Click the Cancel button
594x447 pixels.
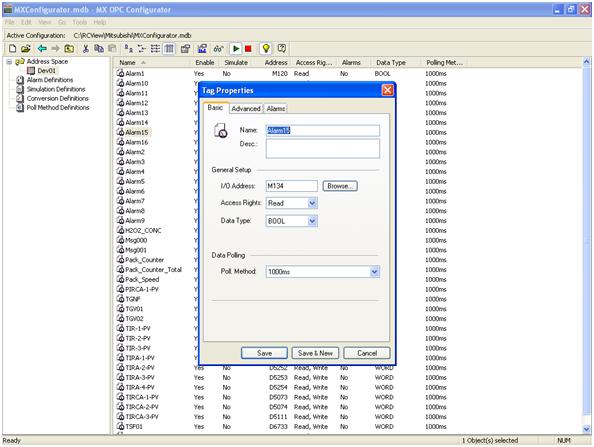tap(367, 353)
